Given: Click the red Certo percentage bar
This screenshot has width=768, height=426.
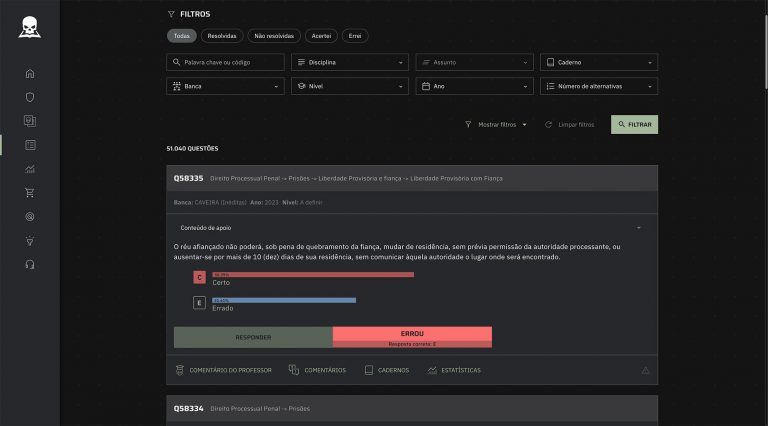Looking at the screenshot, I should click(x=312, y=274).
